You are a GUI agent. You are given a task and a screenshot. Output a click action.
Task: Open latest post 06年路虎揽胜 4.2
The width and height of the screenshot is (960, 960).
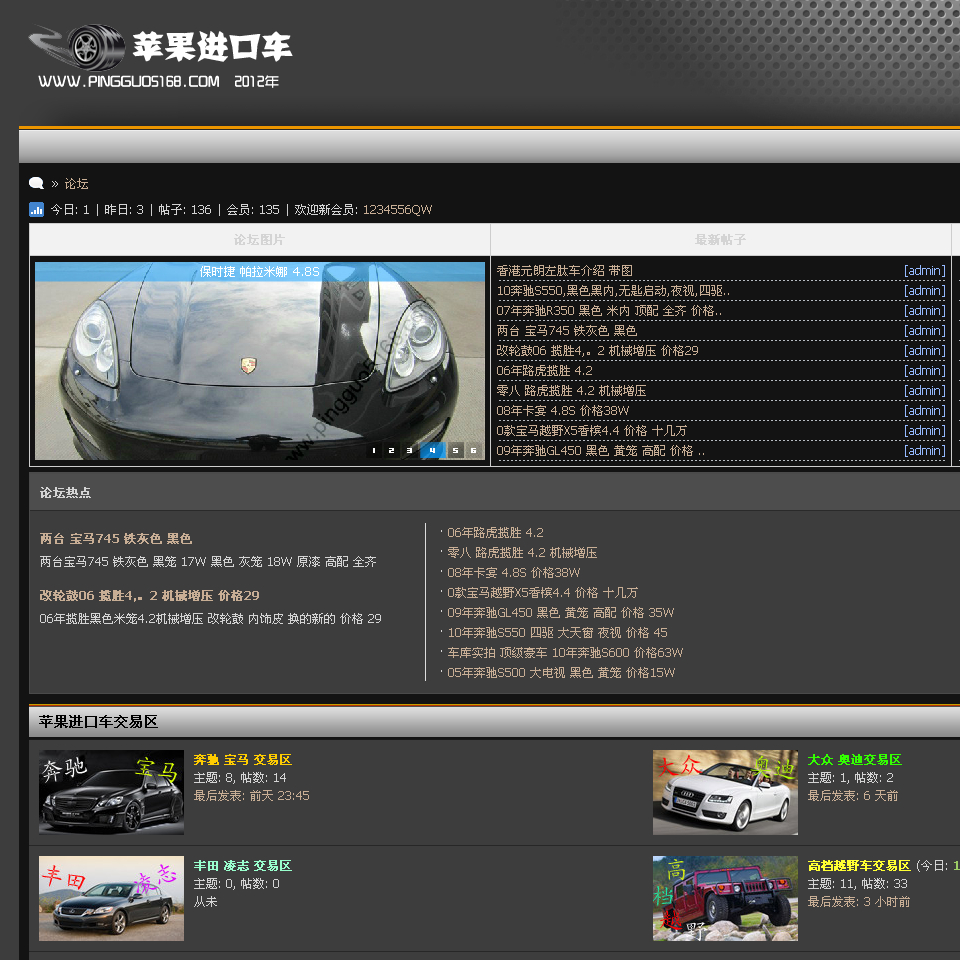click(x=544, y=370)
